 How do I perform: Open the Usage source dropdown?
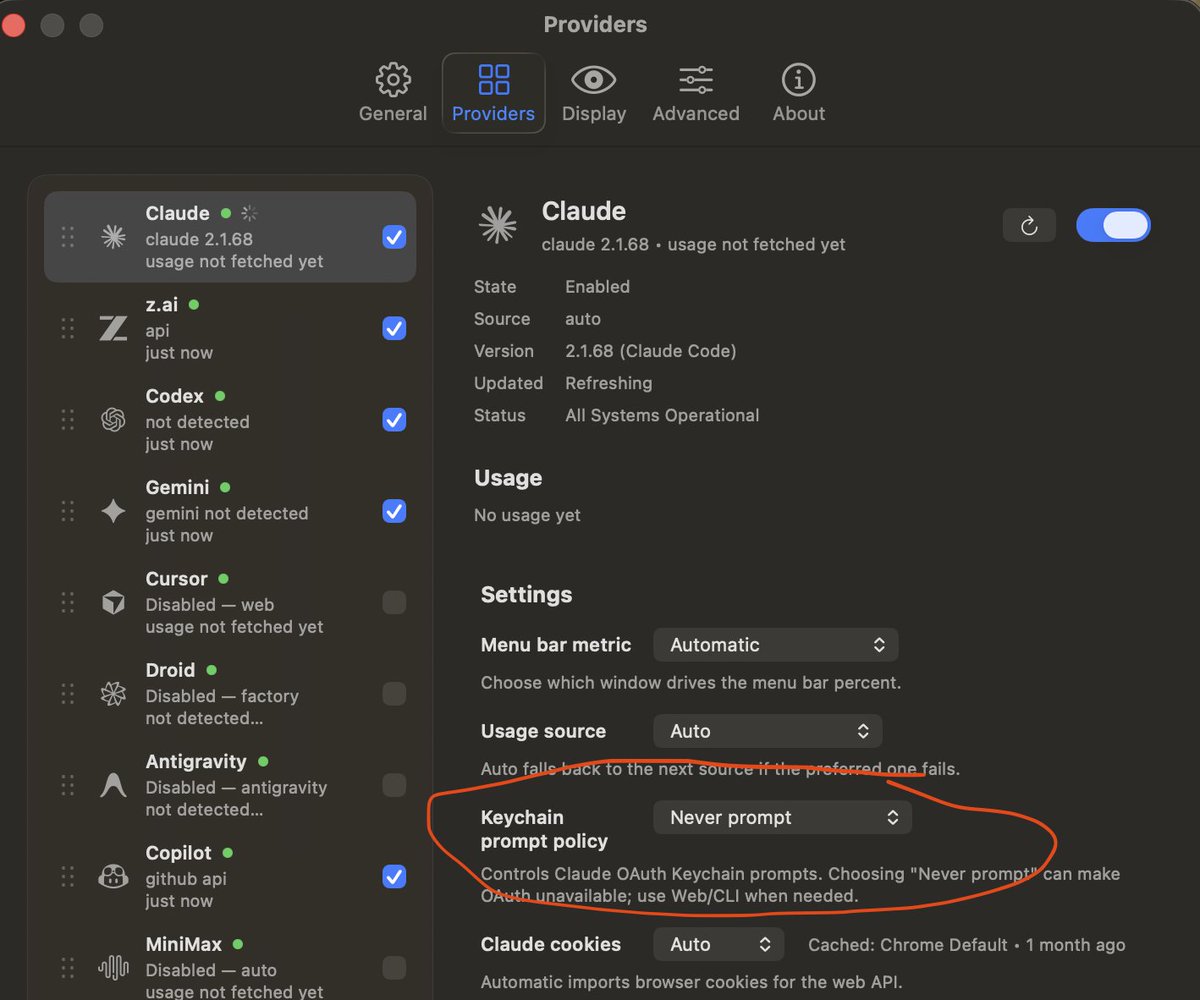[768, 731]
